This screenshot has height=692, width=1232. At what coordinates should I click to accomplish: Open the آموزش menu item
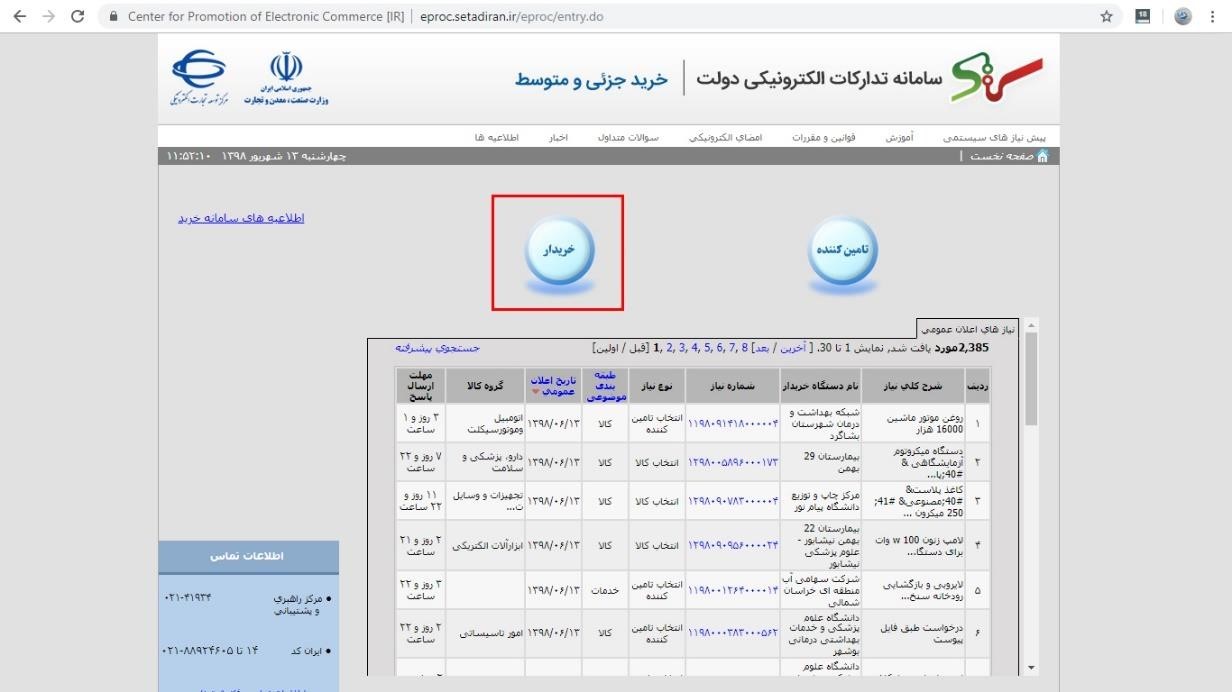pos(898,137)
